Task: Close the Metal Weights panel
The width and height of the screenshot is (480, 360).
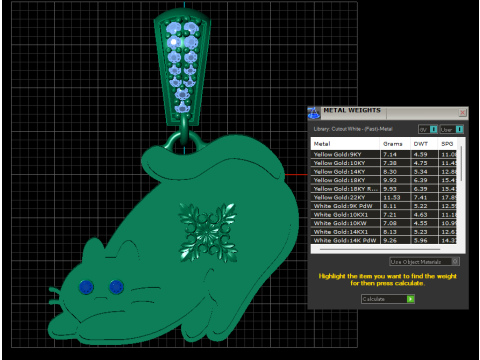Action: tap(462, 113)
